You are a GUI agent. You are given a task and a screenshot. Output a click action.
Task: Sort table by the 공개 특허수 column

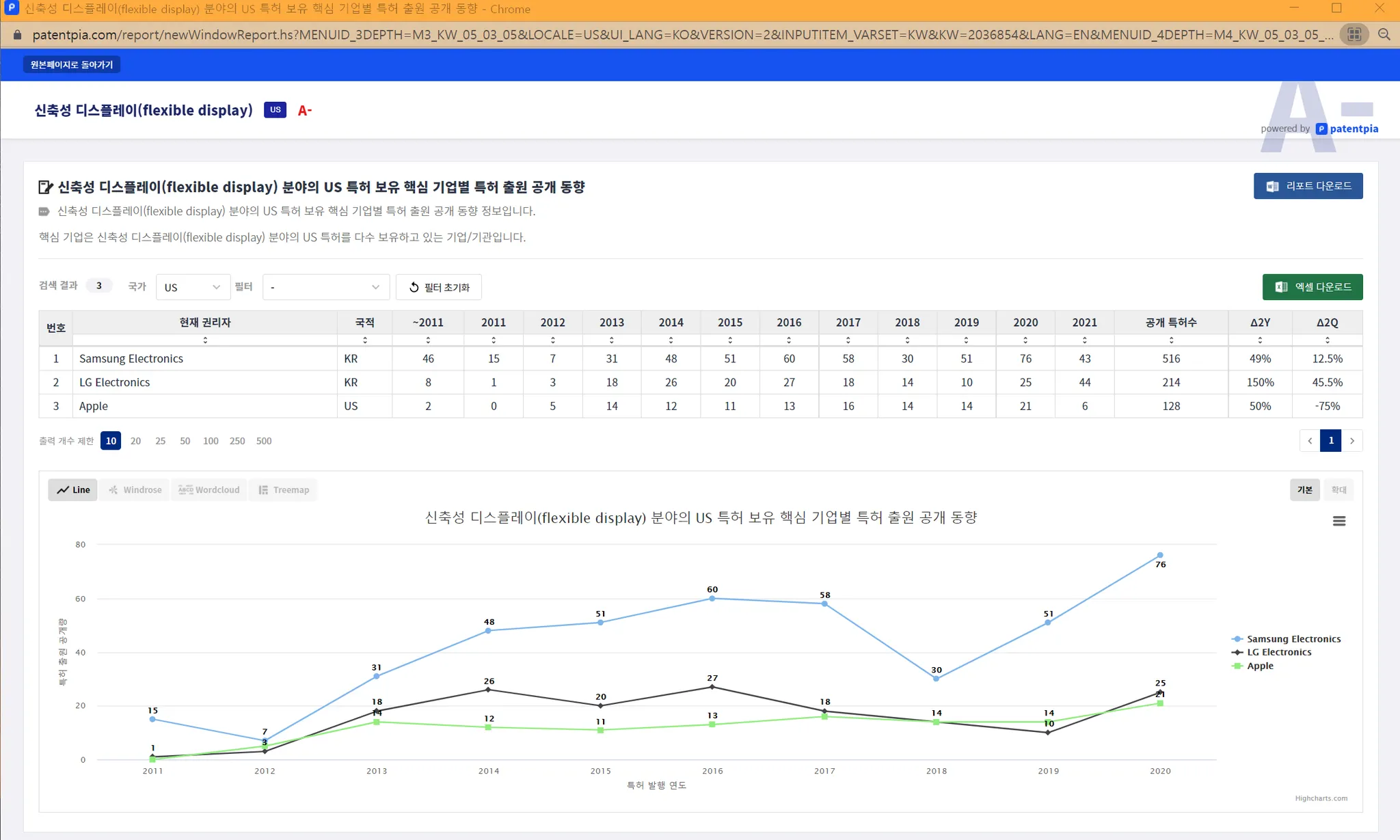1170,340
